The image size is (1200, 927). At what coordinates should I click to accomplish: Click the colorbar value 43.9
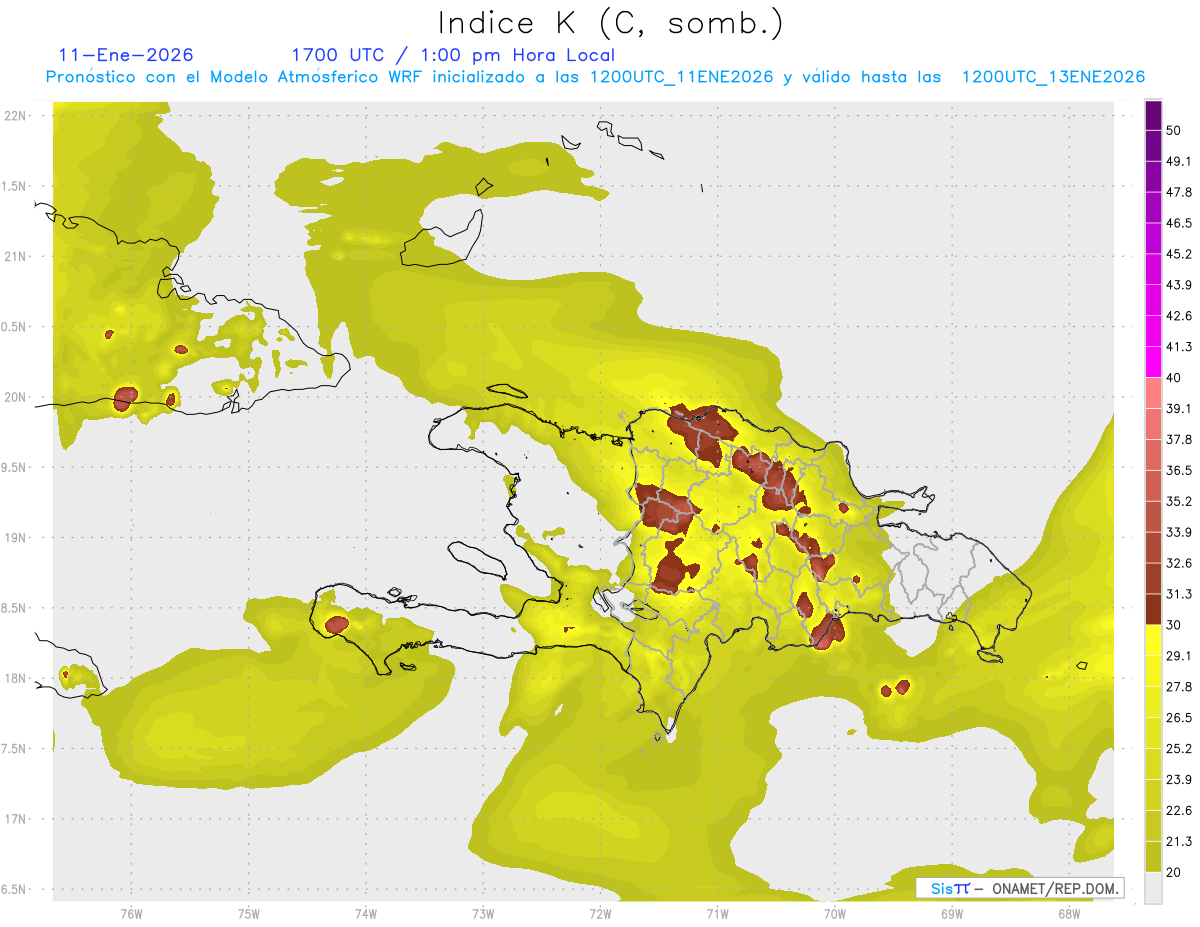(1178, 285)
